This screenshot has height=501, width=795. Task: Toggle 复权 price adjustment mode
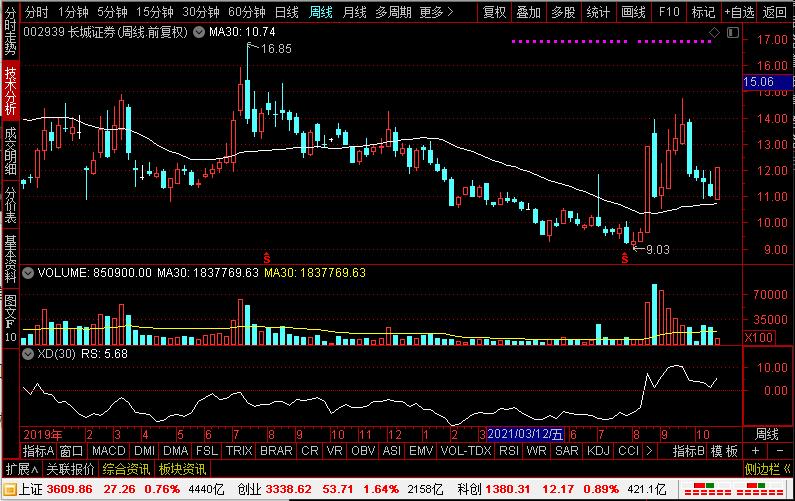pyautogui.click(x=494, y=12)
